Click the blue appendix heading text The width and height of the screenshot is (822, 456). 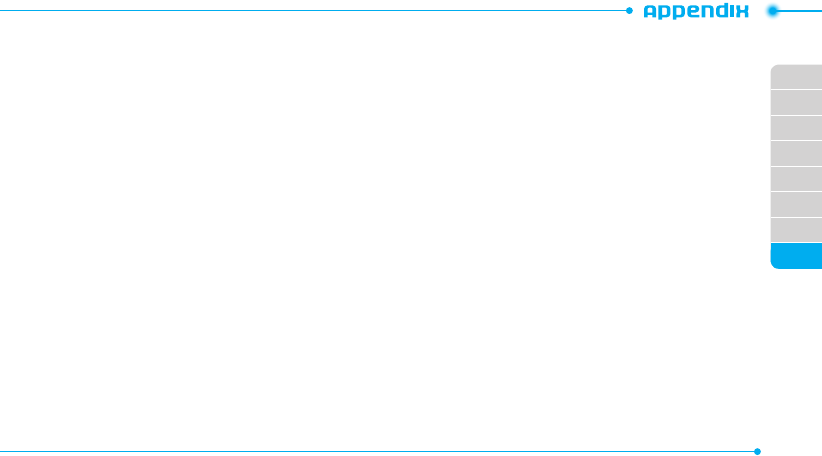pos(696,11)
